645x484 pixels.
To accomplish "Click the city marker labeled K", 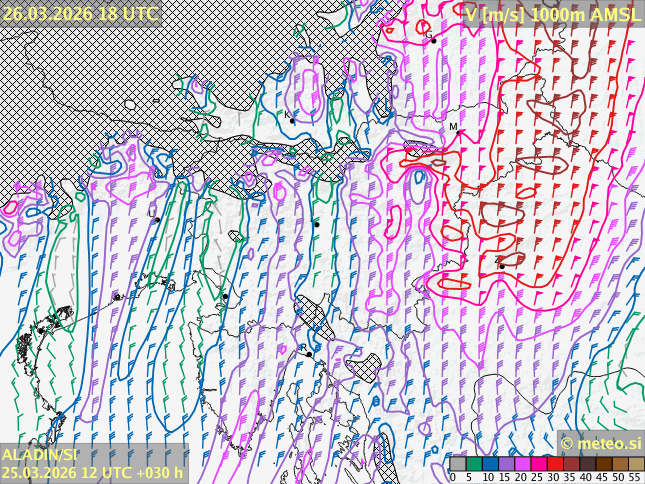I will [294, 120].
